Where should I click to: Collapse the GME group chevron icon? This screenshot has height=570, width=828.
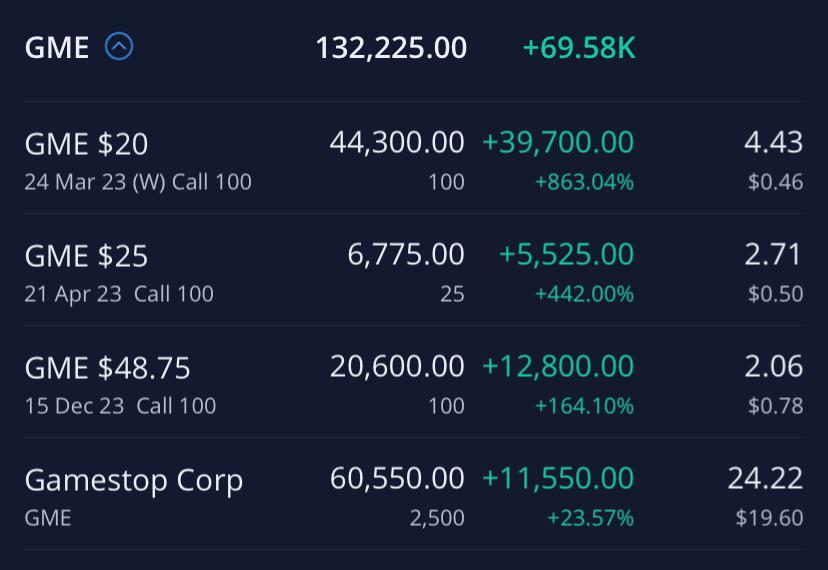(119, 47)
